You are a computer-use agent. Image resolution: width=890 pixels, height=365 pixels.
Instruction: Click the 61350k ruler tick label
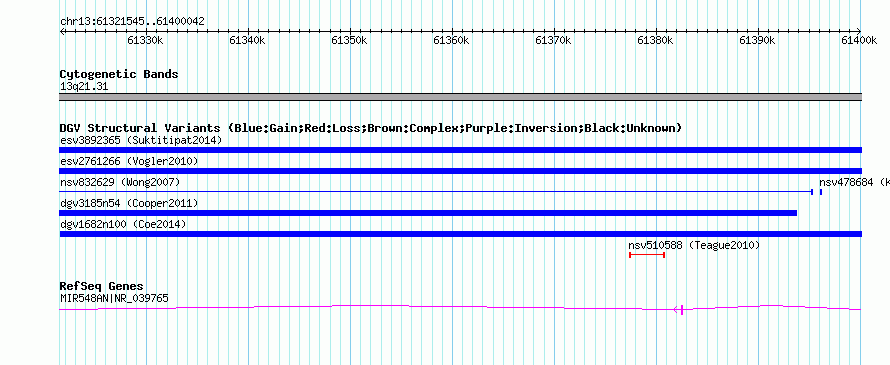pyautogui.click(x=349, y=40)
